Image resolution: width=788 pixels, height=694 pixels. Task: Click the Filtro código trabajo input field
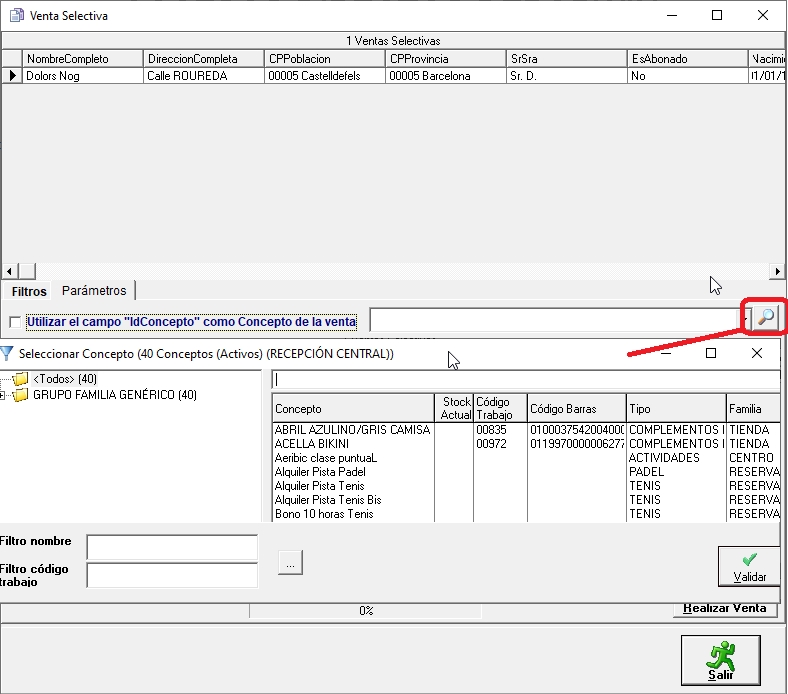tap(172, 575)
